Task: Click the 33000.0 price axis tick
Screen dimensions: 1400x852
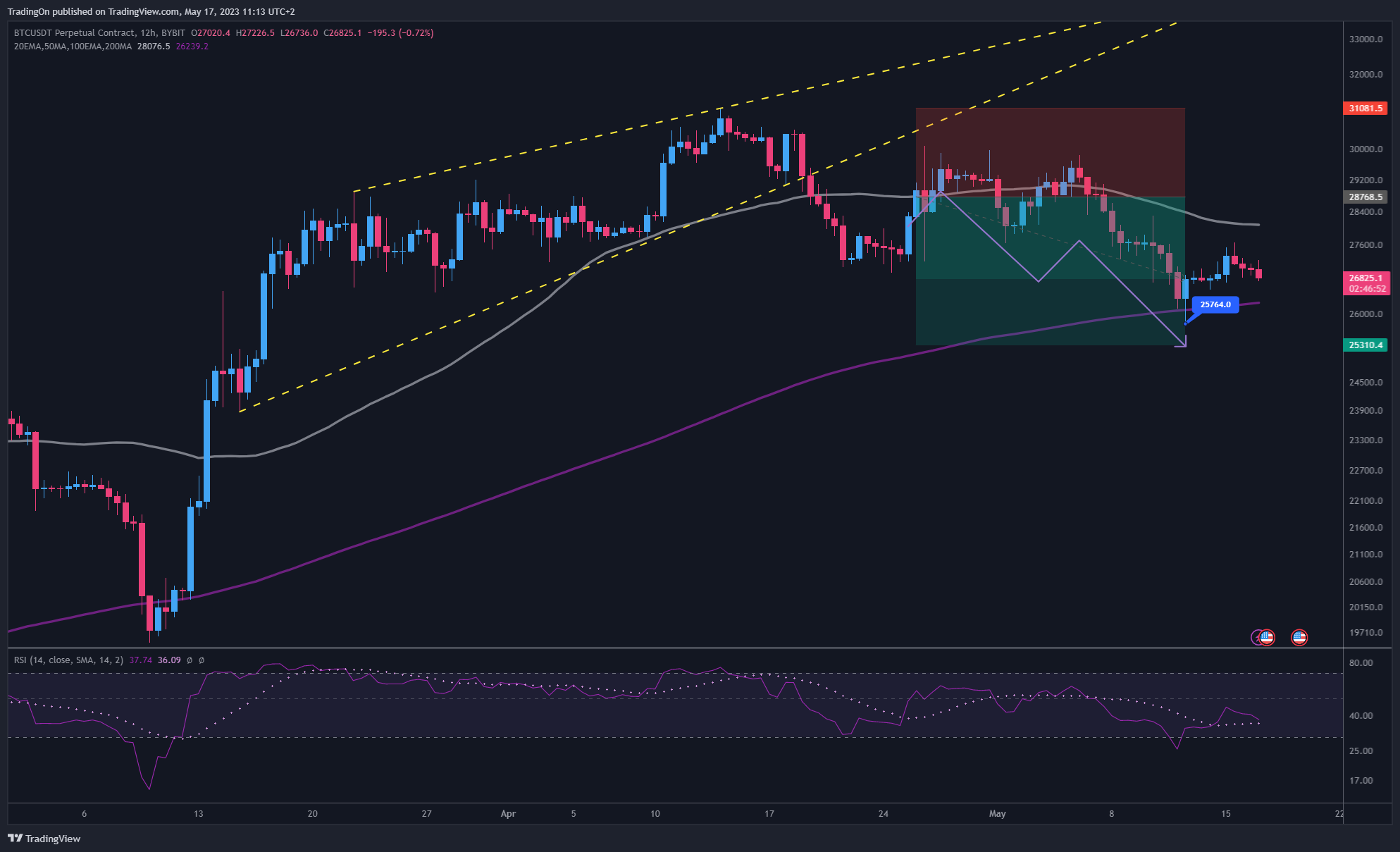Action: pos(1365,39)
